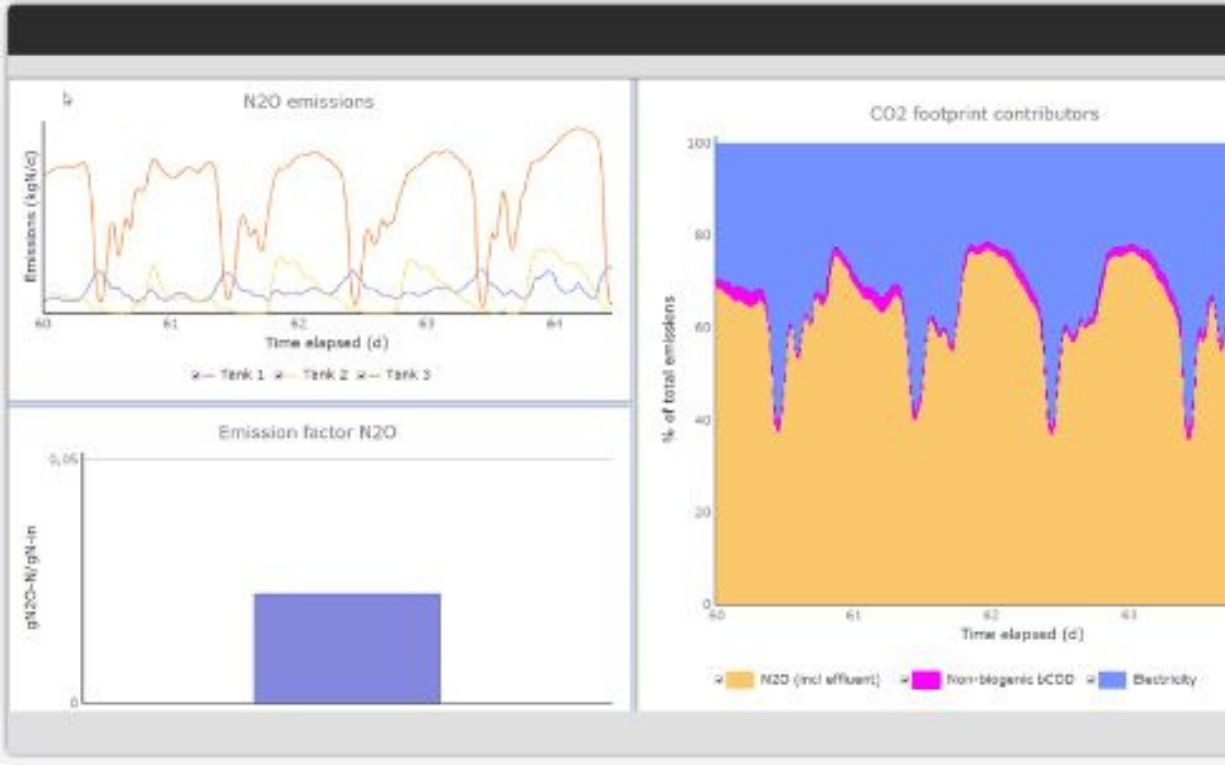
Task: Toggle the N2O (incl effluent) checkbox
Action: (x=718, y=680)
